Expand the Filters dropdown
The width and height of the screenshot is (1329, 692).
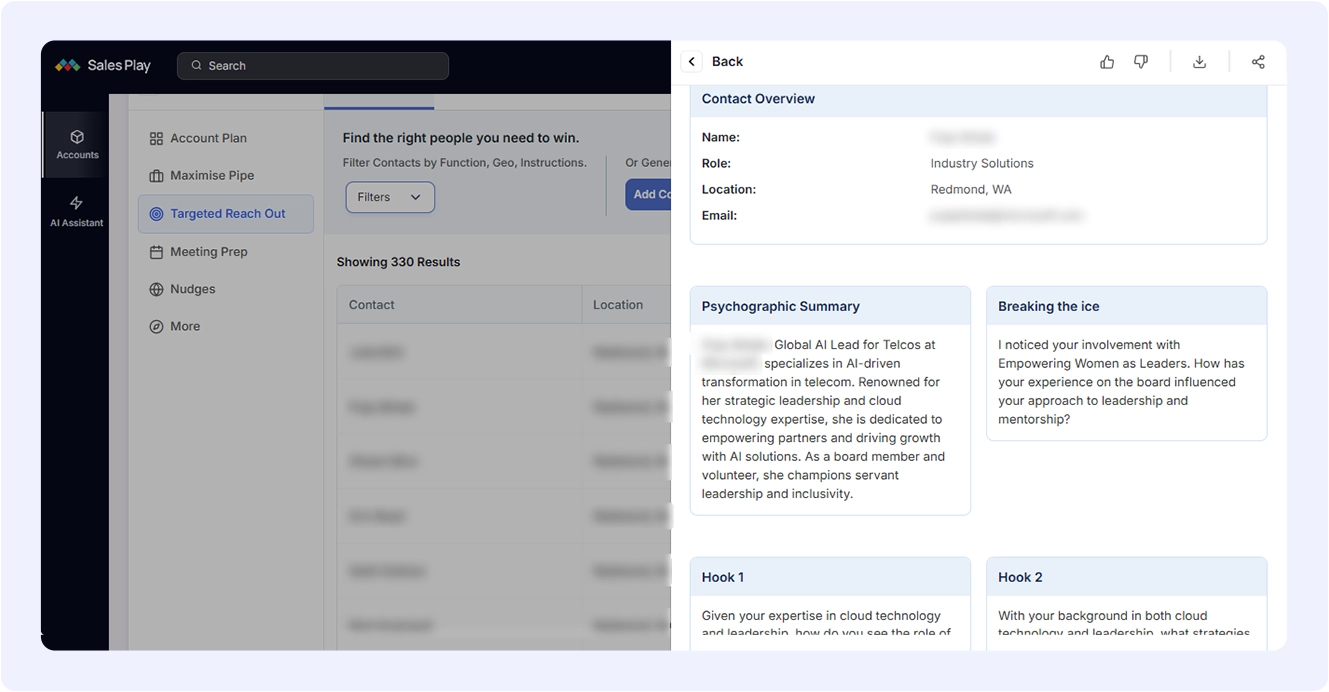(390, 197)
